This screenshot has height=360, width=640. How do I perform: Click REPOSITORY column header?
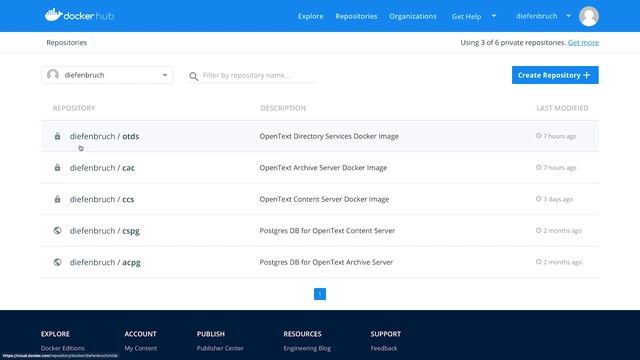[x=74, y=108]
